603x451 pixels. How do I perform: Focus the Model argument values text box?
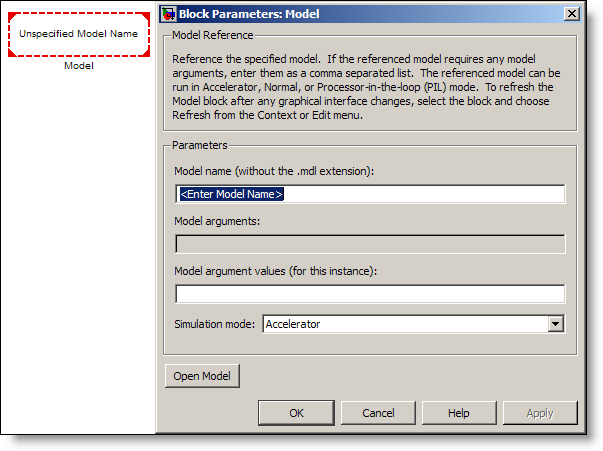coord(370,294)
